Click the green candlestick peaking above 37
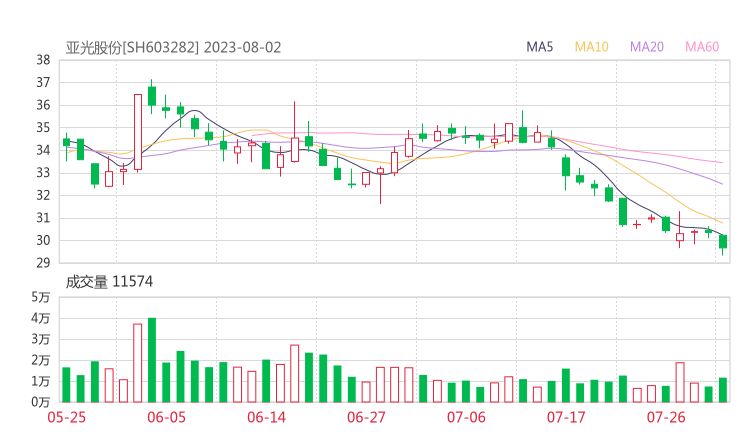This screenshot has height=440, width=740. (152, 96)
